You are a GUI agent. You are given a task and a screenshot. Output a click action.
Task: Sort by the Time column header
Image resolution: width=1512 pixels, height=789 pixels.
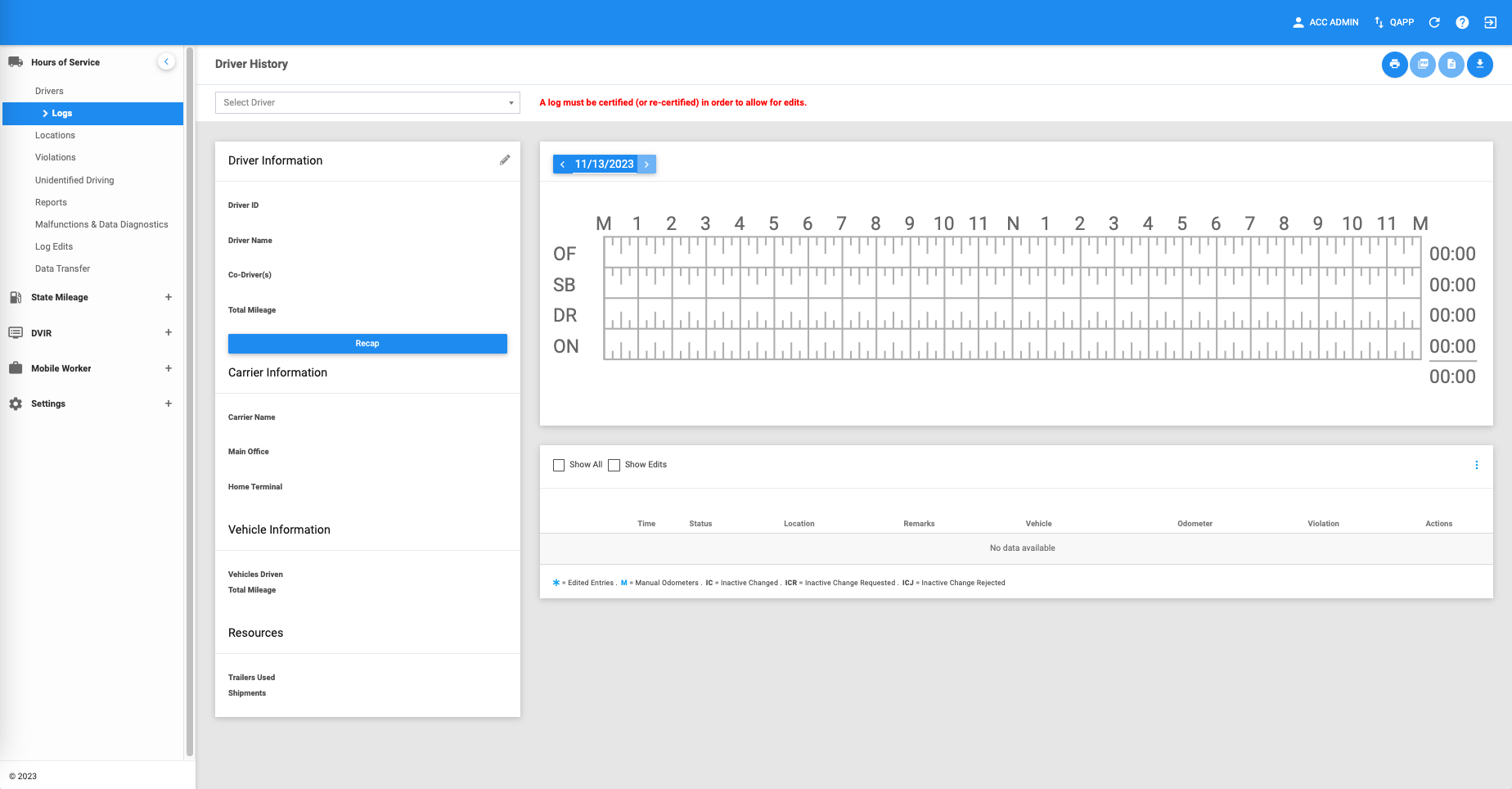646,524
